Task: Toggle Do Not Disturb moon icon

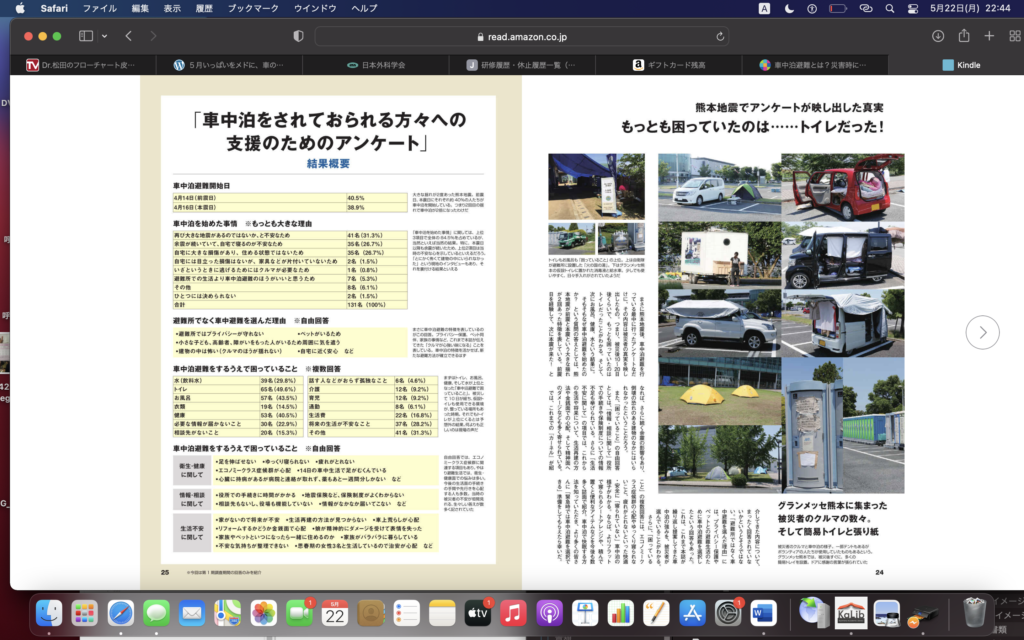Action: 790,8
